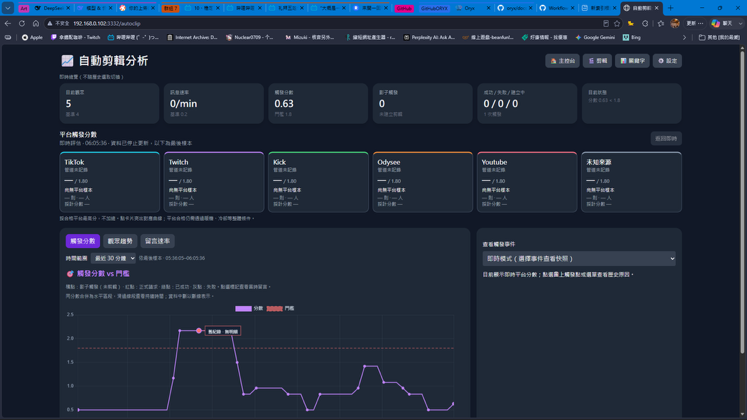Expand the 即時模式 trigger event dropdown
This screenshot has width=747, height=420.
coord(579,259)
